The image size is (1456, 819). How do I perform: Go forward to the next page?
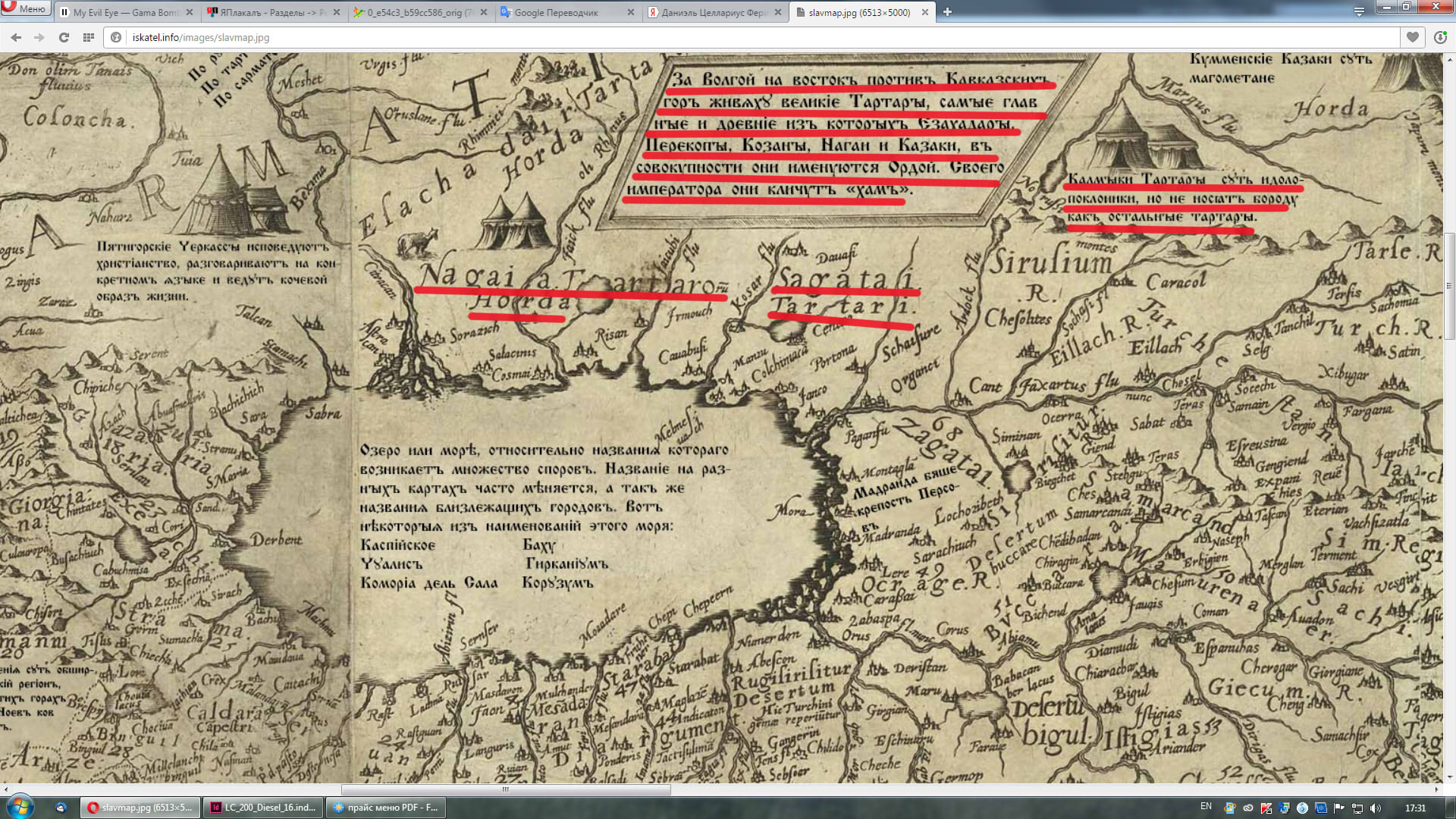(x=39, y=37)
